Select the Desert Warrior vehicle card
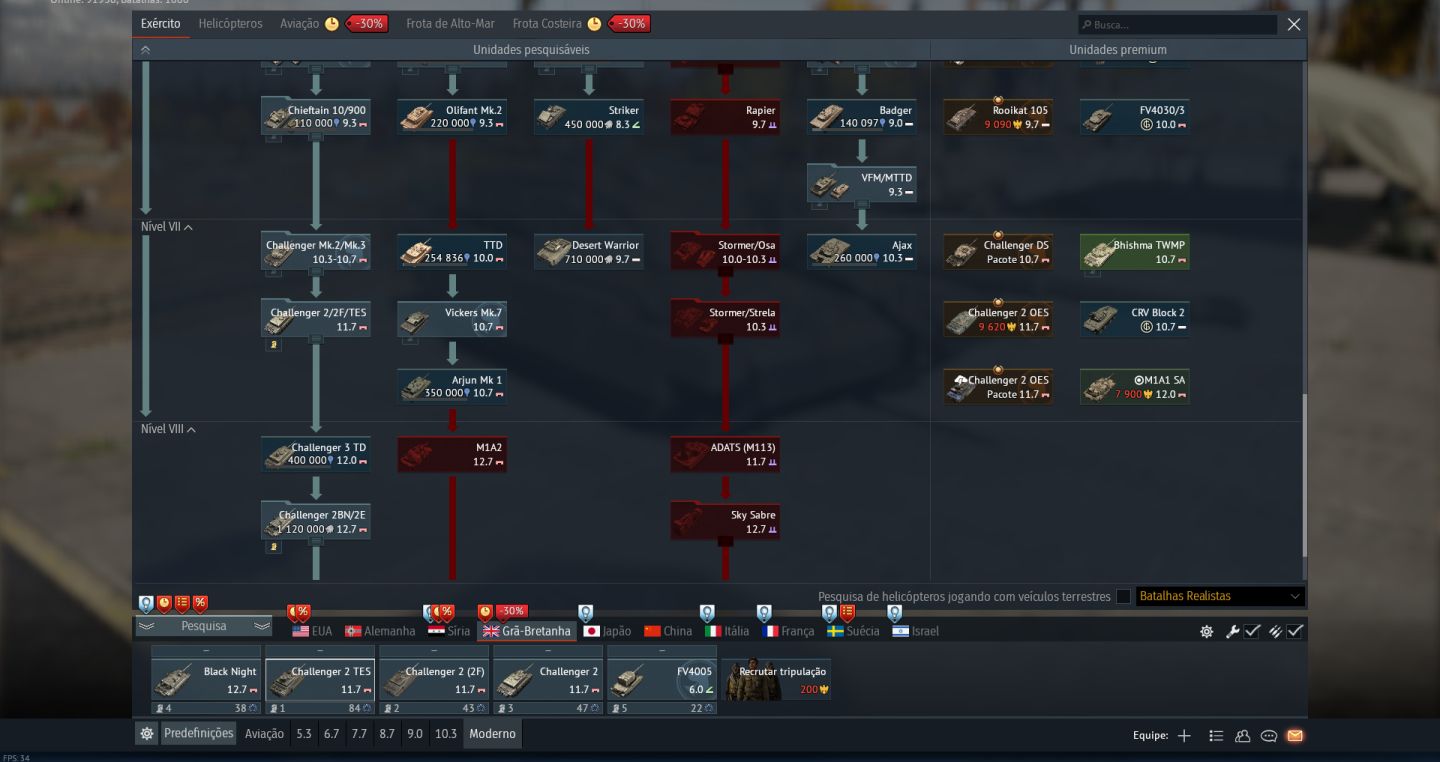This screenshot has width=1440, height=762. click(589, 252)
